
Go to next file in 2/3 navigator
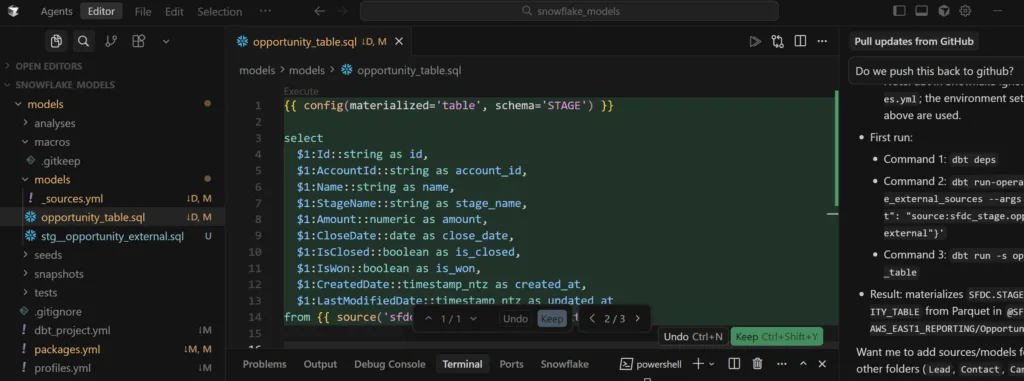point(637,319)
